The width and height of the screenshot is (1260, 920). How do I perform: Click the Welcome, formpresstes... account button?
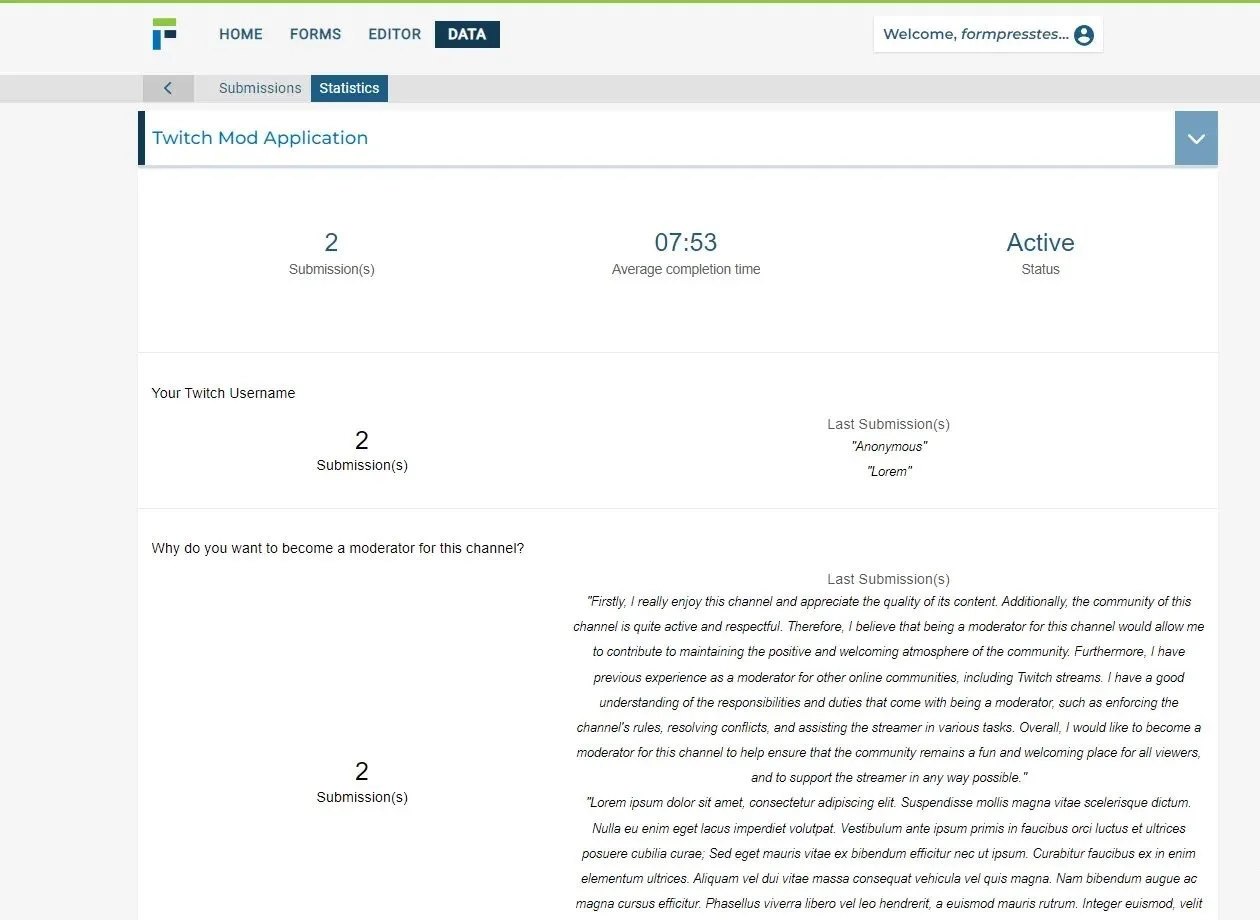click(x=988, y=34)
